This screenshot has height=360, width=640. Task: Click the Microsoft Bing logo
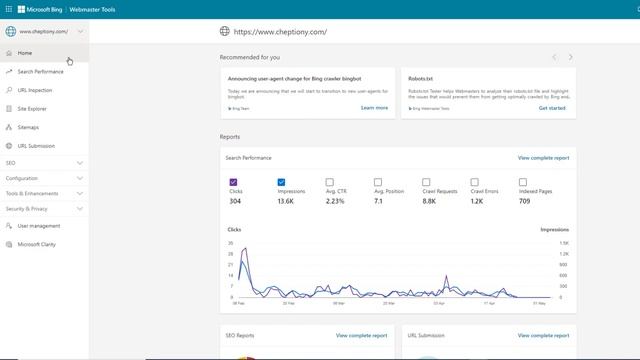tap(40, 9)
